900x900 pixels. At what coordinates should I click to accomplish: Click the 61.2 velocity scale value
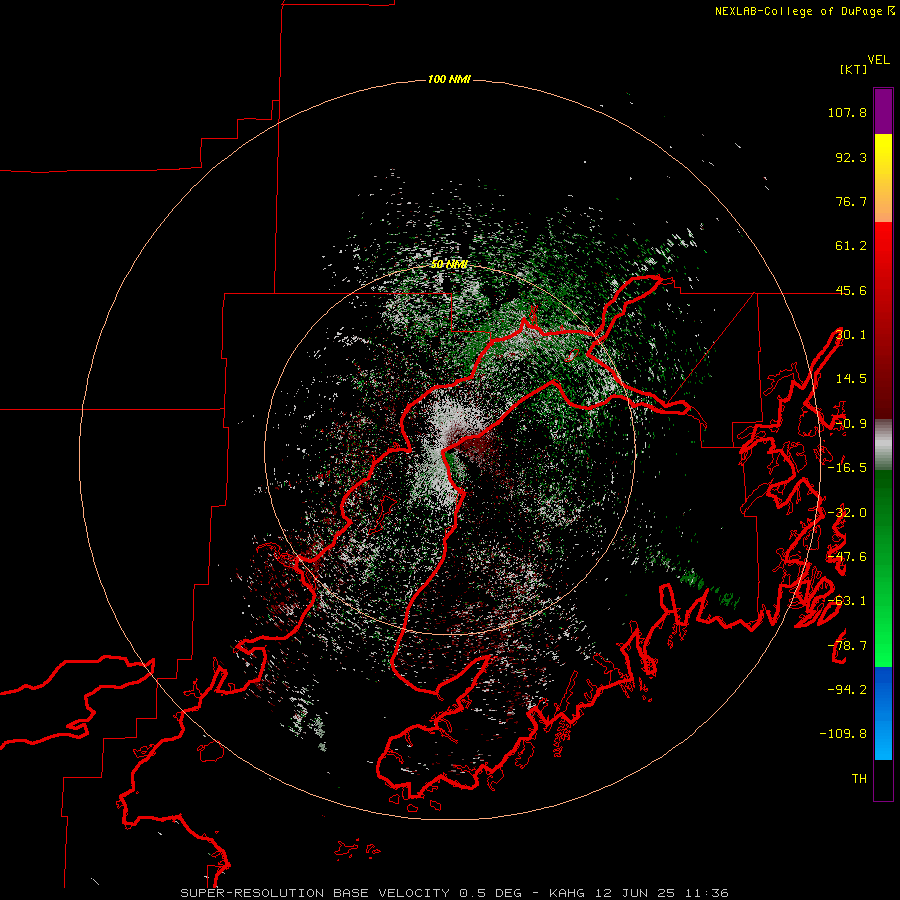(851, 246)
